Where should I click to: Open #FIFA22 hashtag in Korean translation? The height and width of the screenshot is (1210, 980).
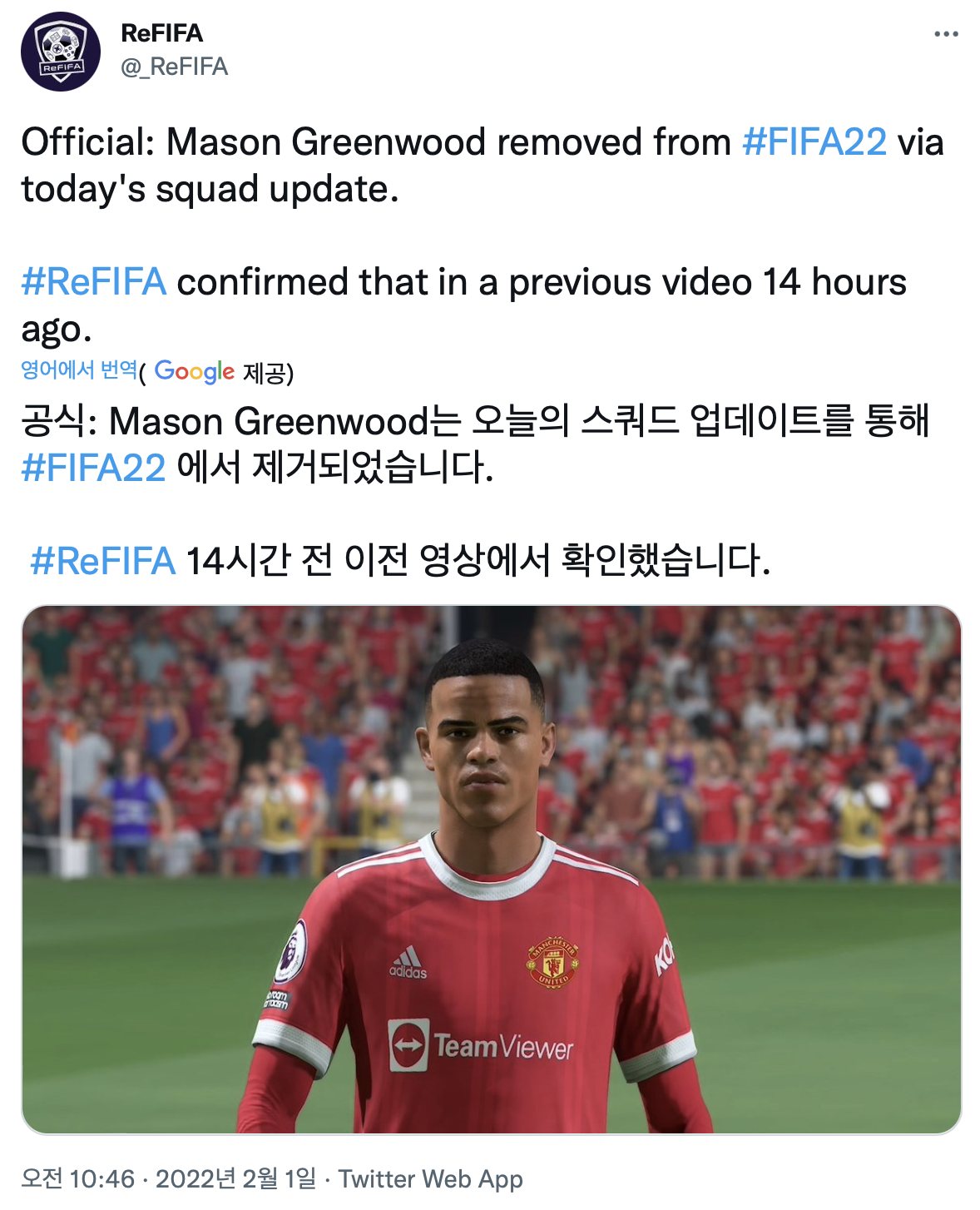click(94, 468)
